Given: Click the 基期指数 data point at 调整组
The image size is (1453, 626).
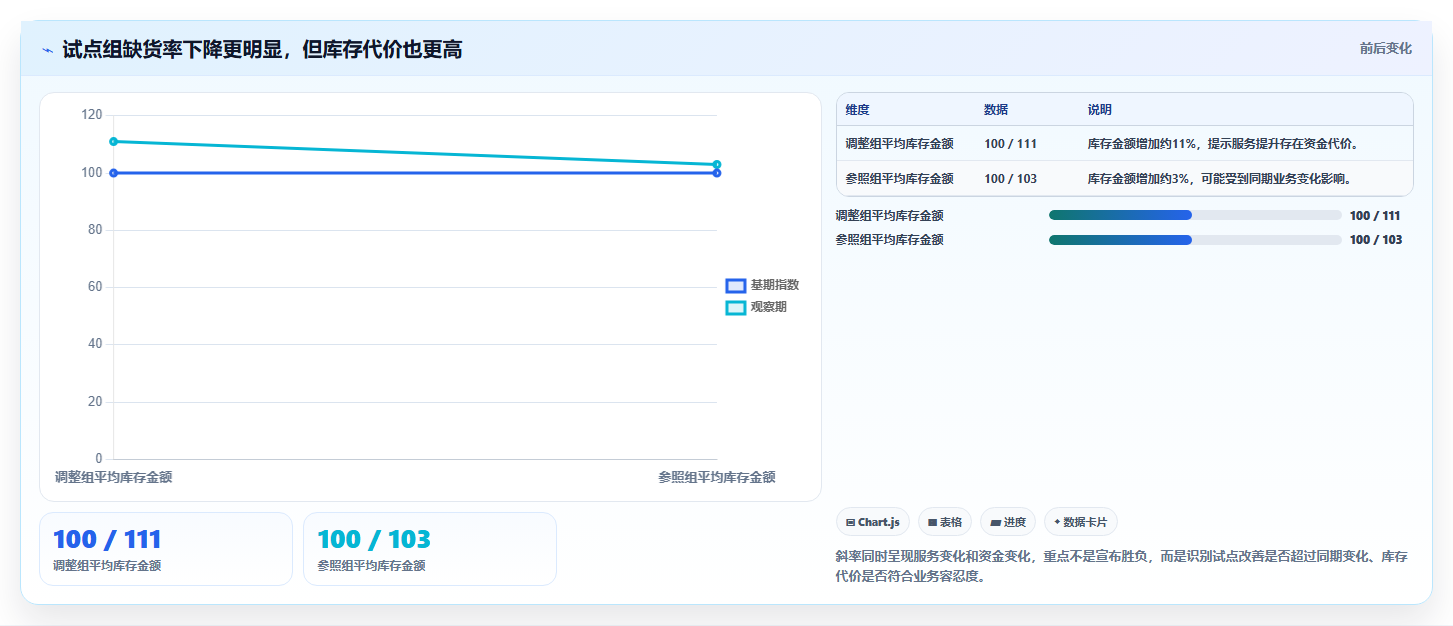Looking at the screenshot, I should click(114, 173).
